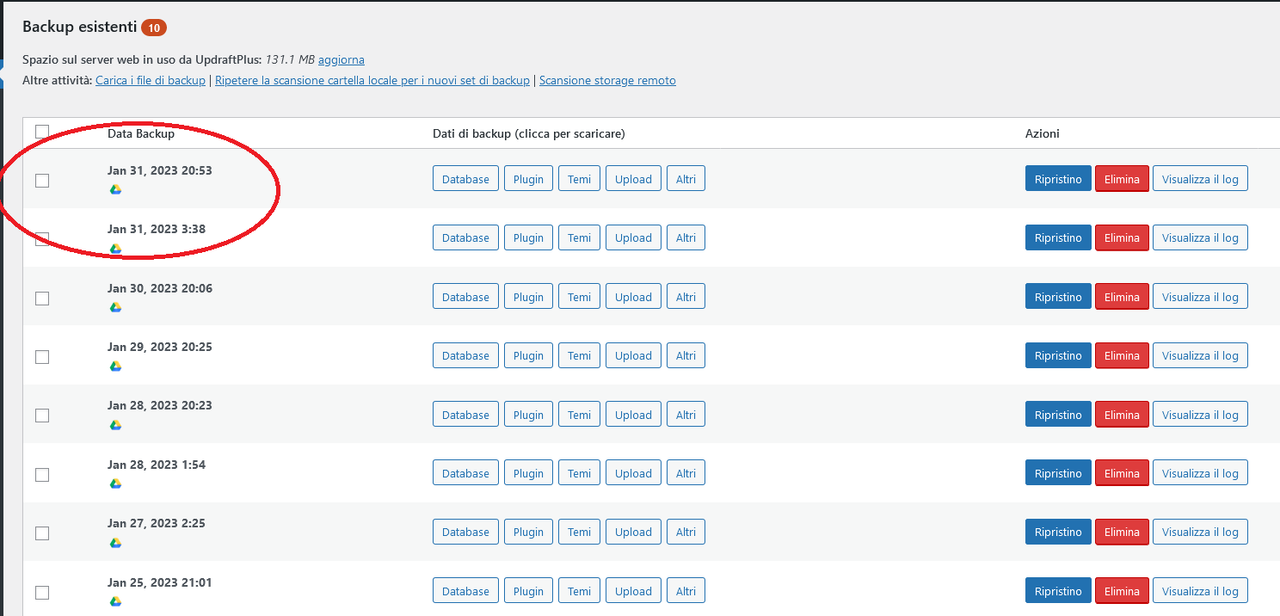
Task: Click Elimina for Jan 28 20:23 backup
Action: (1122, 415)
